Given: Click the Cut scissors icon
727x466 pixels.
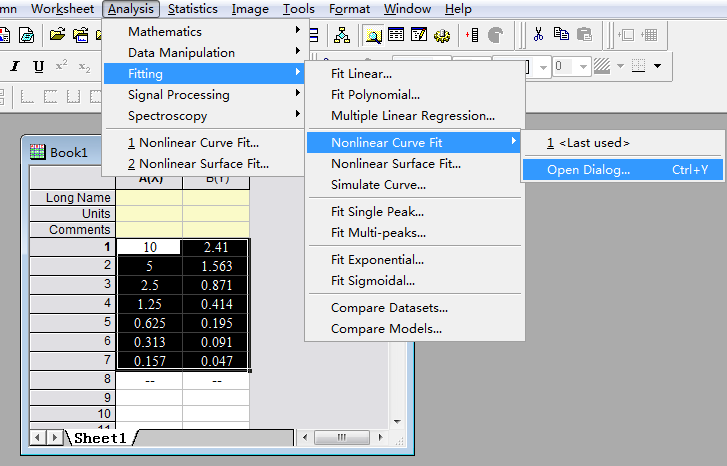Looking at the screenshot, I should click(539, 34).
